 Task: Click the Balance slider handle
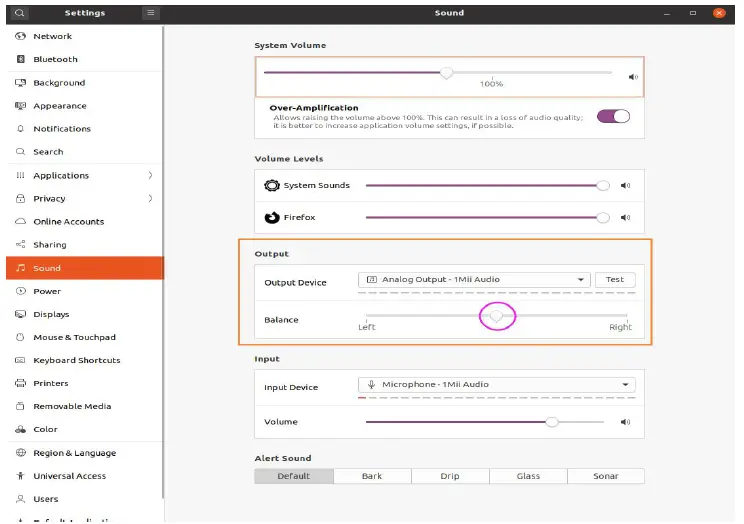(x=496, y=316)
